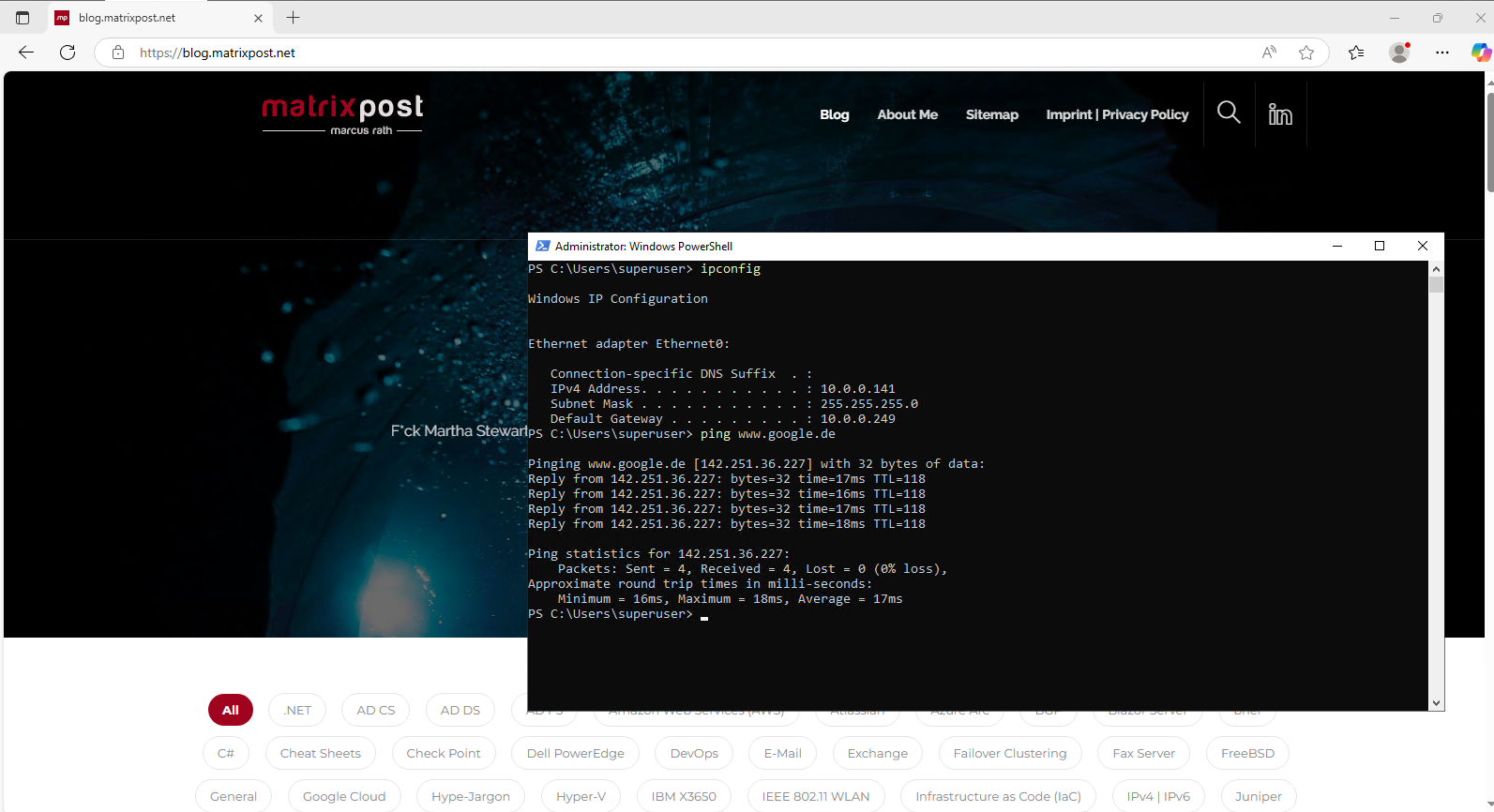Select the FreeBSD tag
This screenshot has width=1494, height=812.
tap(1247, 753)
